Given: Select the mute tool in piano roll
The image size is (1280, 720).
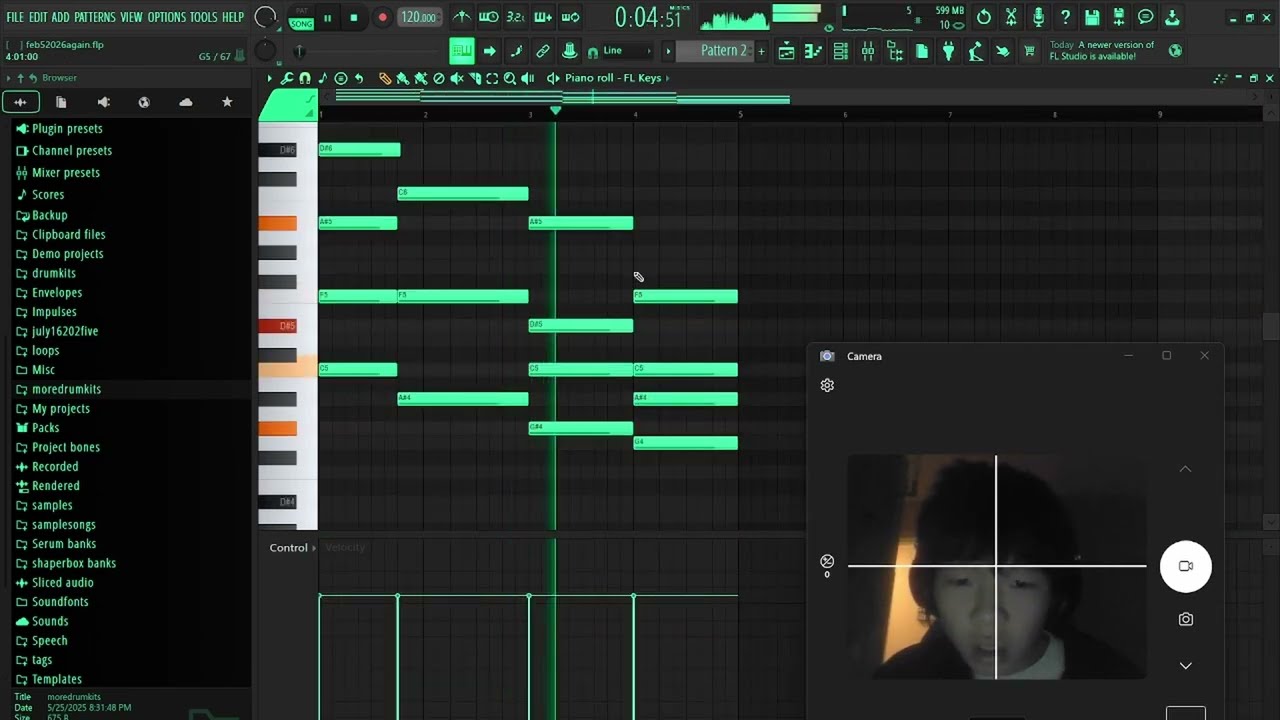Looking at the screenshot, I should (457, 78).
